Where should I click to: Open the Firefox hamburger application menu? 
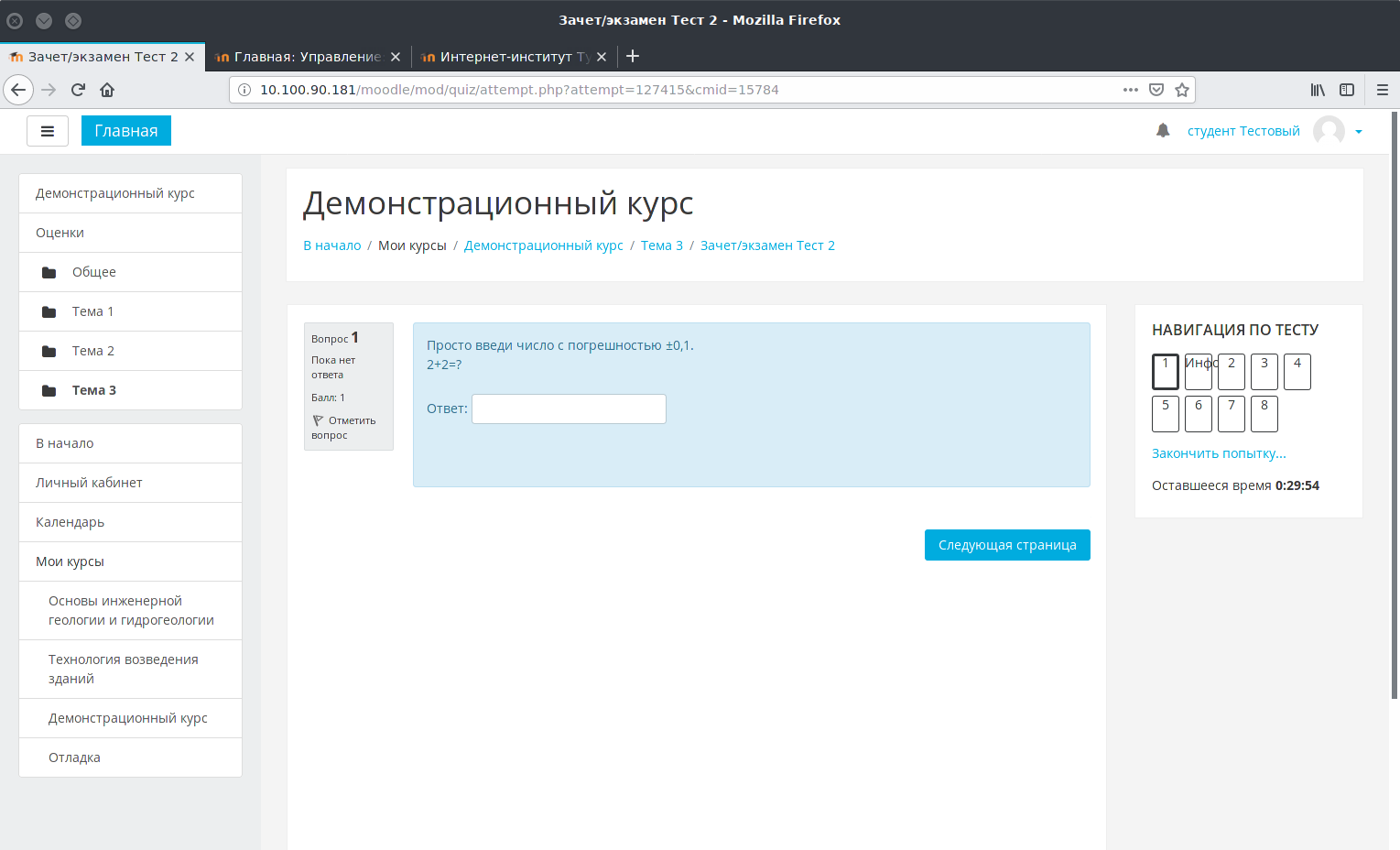[x=1383, y=90]
